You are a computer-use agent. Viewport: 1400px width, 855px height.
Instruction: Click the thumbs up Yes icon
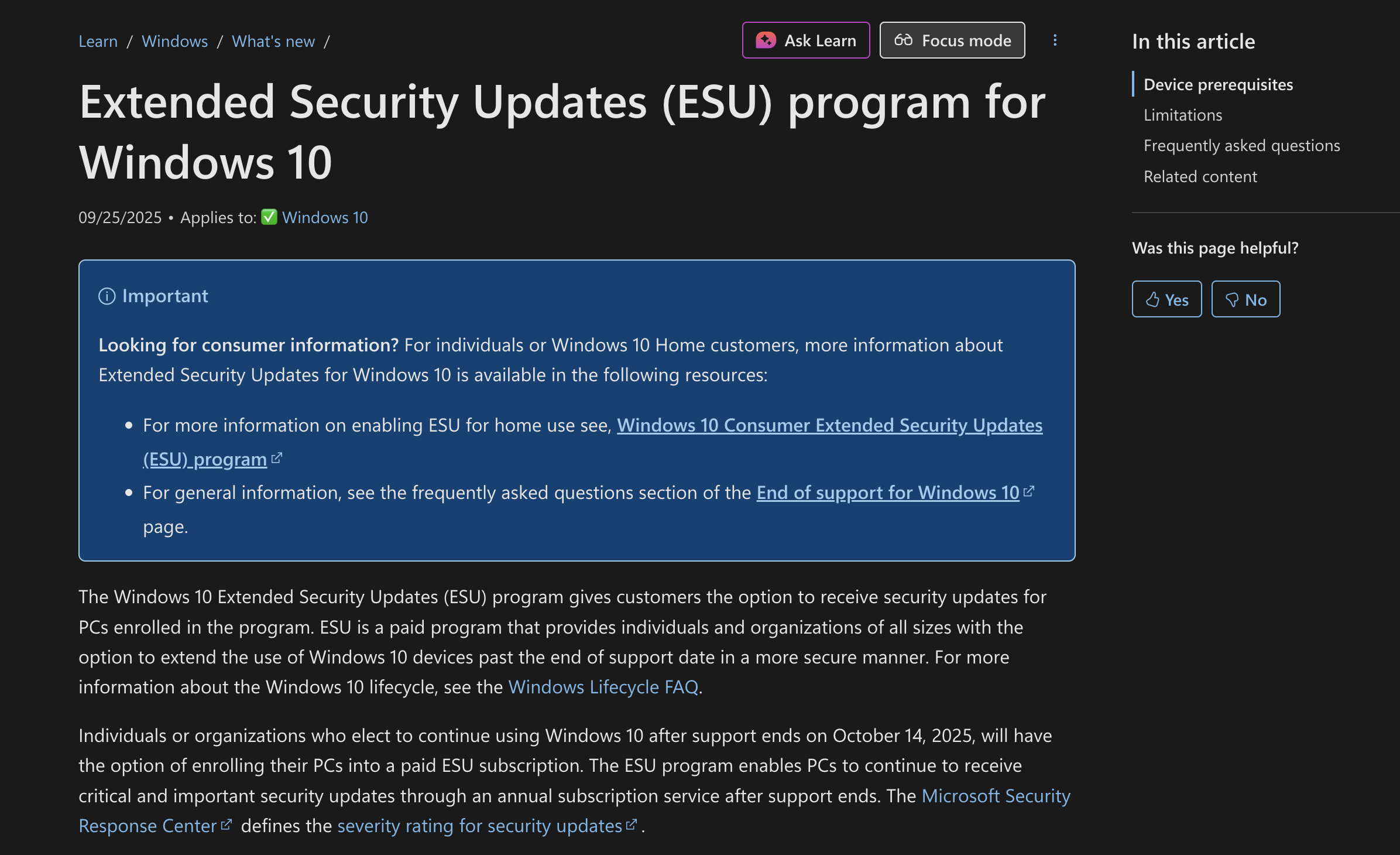point(1152,300)
